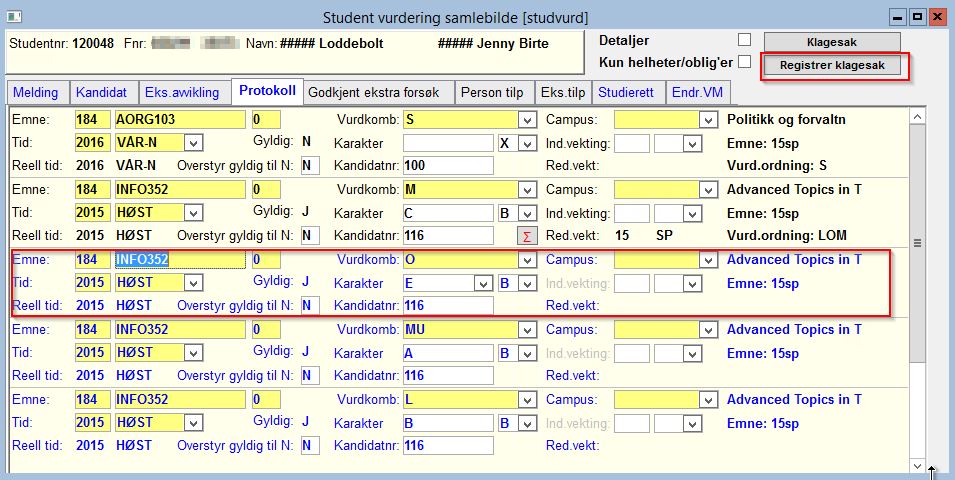Click Karakter field showing B in L row
The image size is (955, 480).
(448, 423)
